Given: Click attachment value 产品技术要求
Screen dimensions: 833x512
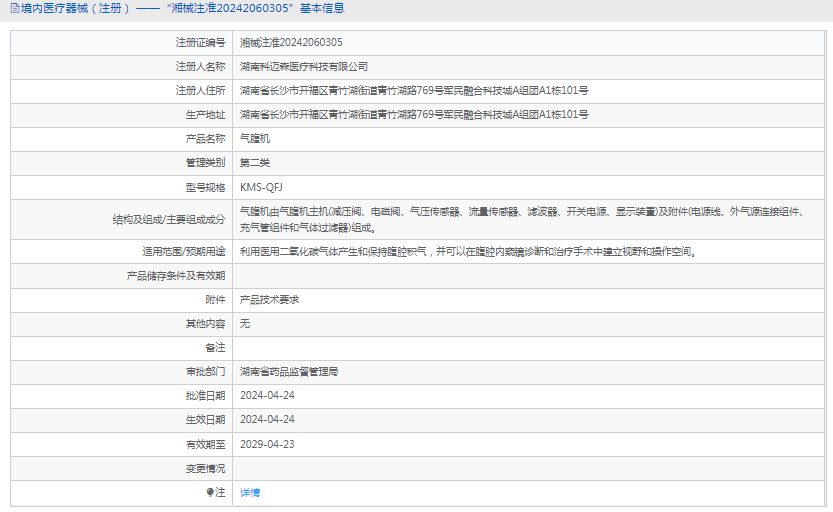Looking at the screenshot, I should tap(269, 300).
